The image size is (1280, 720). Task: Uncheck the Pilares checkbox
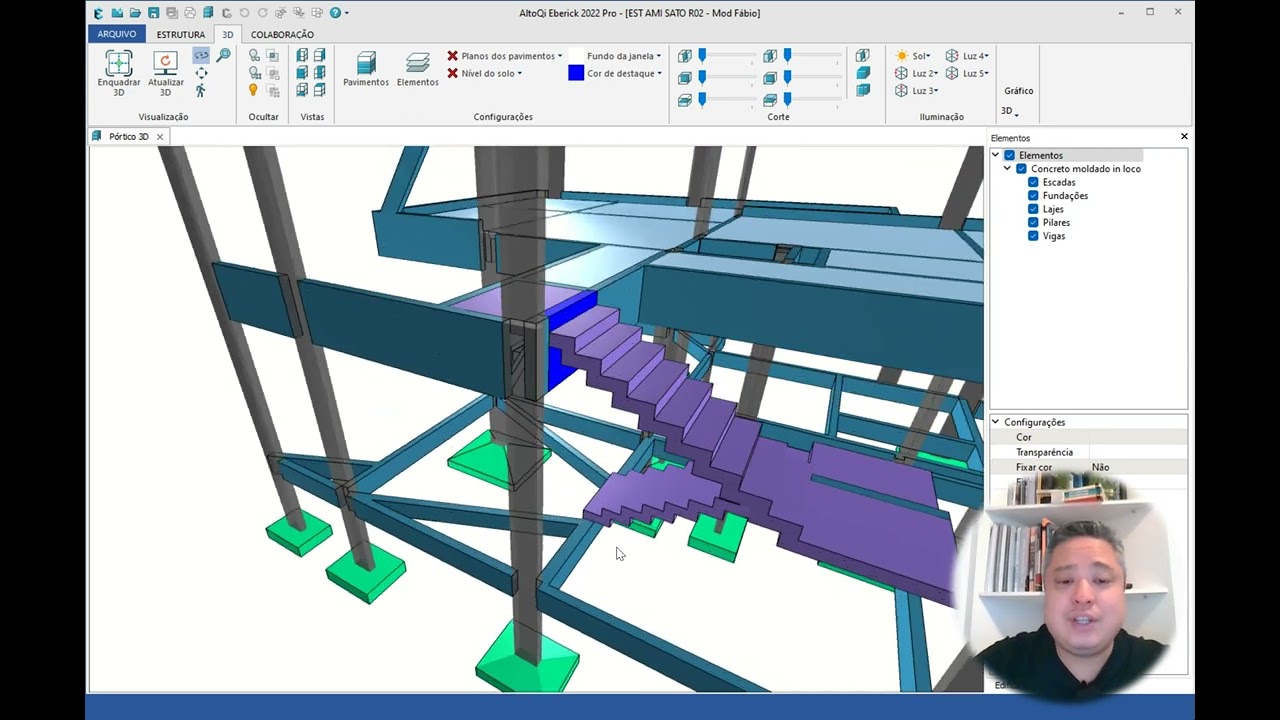[x=1033, y=223]
